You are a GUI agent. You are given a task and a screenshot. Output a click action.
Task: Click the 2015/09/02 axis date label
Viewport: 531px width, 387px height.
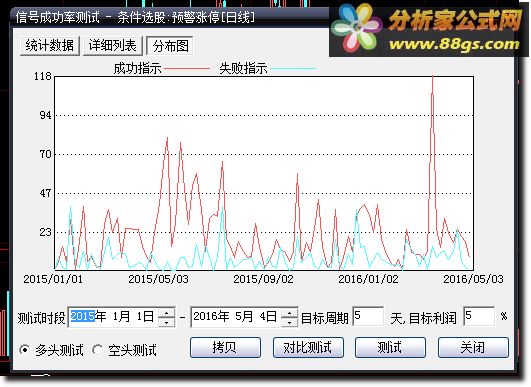[263, 279]
